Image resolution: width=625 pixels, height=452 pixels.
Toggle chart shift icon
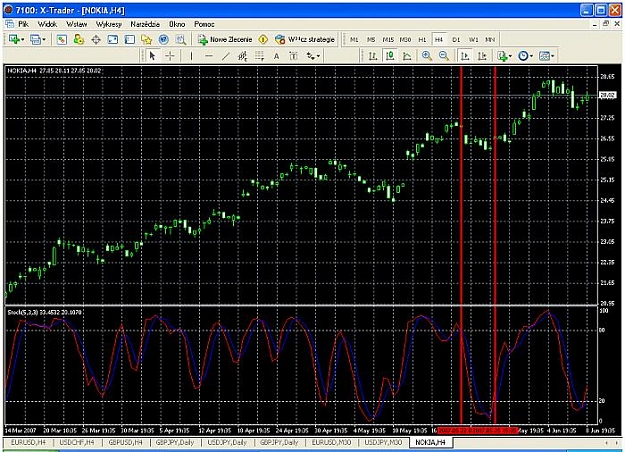pyautogui.click(x=482, y=56)
